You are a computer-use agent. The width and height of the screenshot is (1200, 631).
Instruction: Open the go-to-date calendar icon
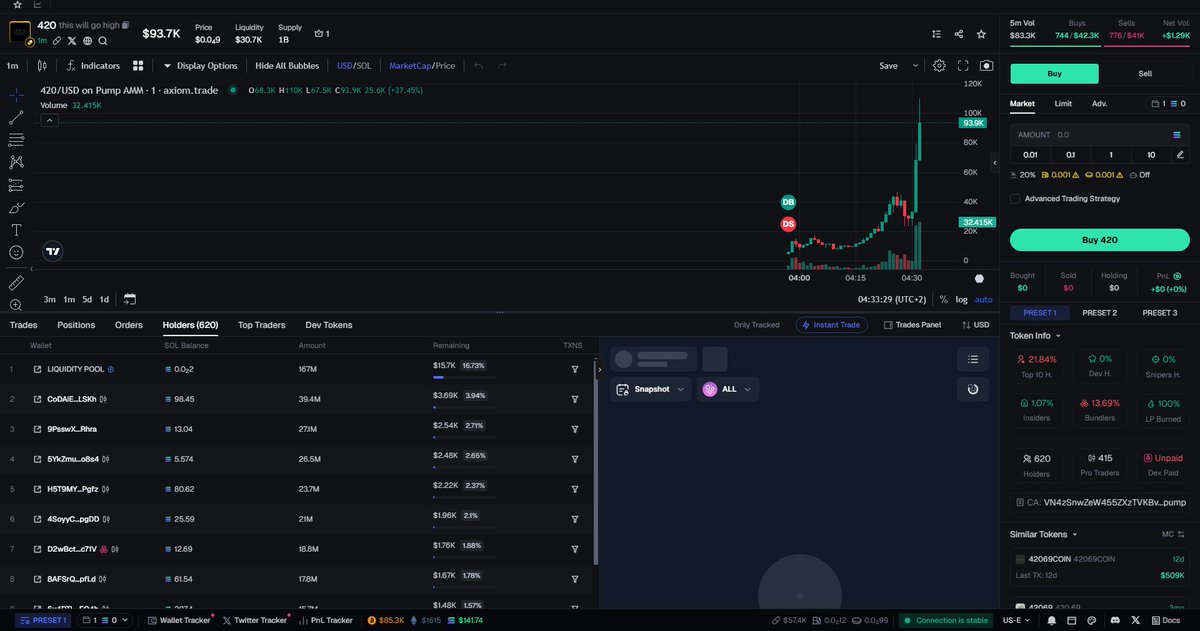tap(130, 299)
